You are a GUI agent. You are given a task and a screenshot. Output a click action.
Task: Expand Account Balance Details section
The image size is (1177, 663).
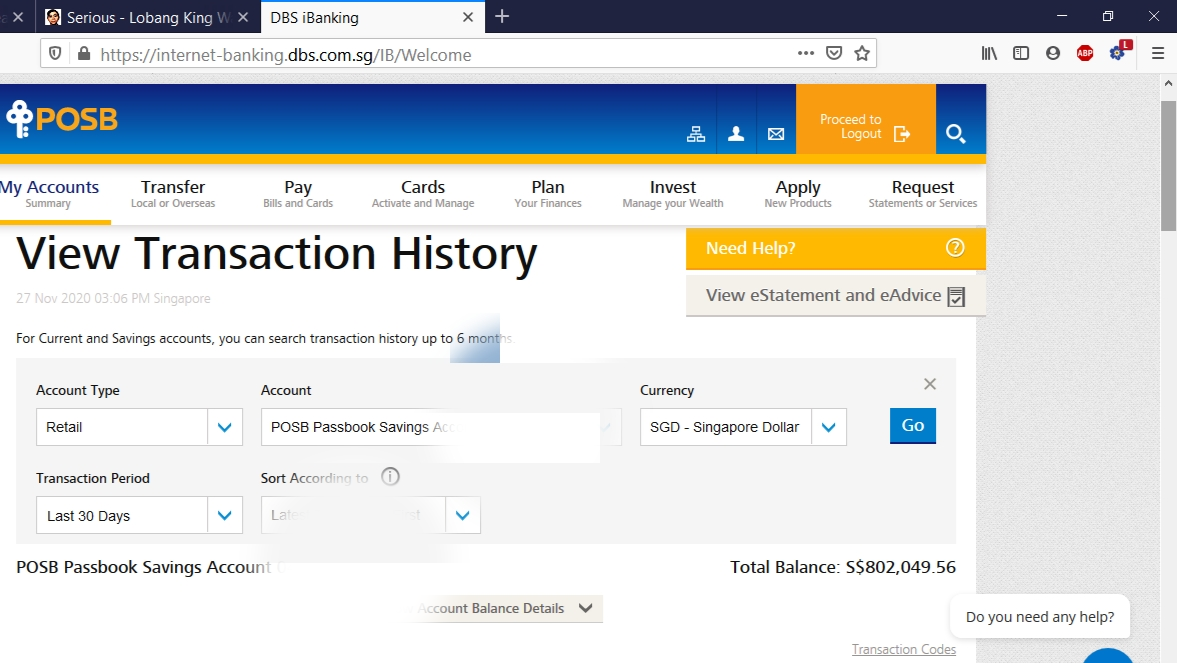coord(585,608)
